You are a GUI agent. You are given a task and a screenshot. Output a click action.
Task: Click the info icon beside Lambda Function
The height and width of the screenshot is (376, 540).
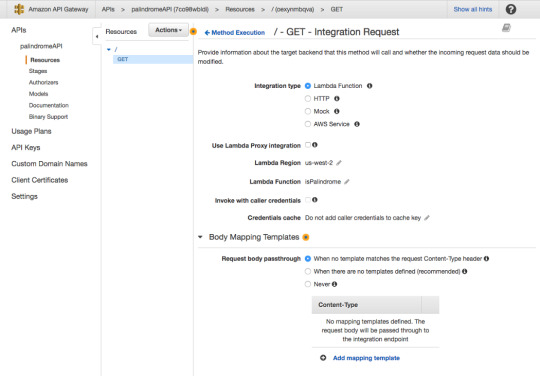click(x=370, y=86)
